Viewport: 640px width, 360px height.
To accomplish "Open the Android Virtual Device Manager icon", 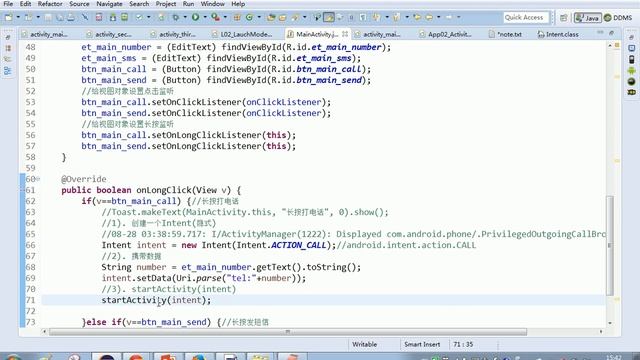I will (x=124, y=17).
